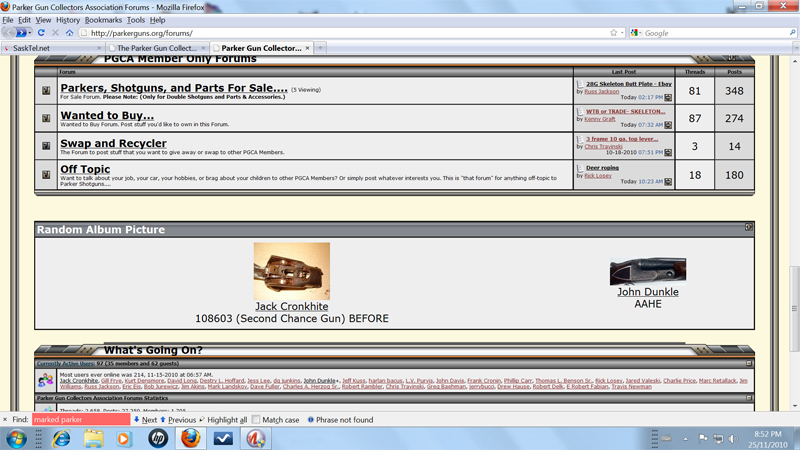Enable the Match case checkbox
This screenshot has height=450, width=800.
coord(257,420)
